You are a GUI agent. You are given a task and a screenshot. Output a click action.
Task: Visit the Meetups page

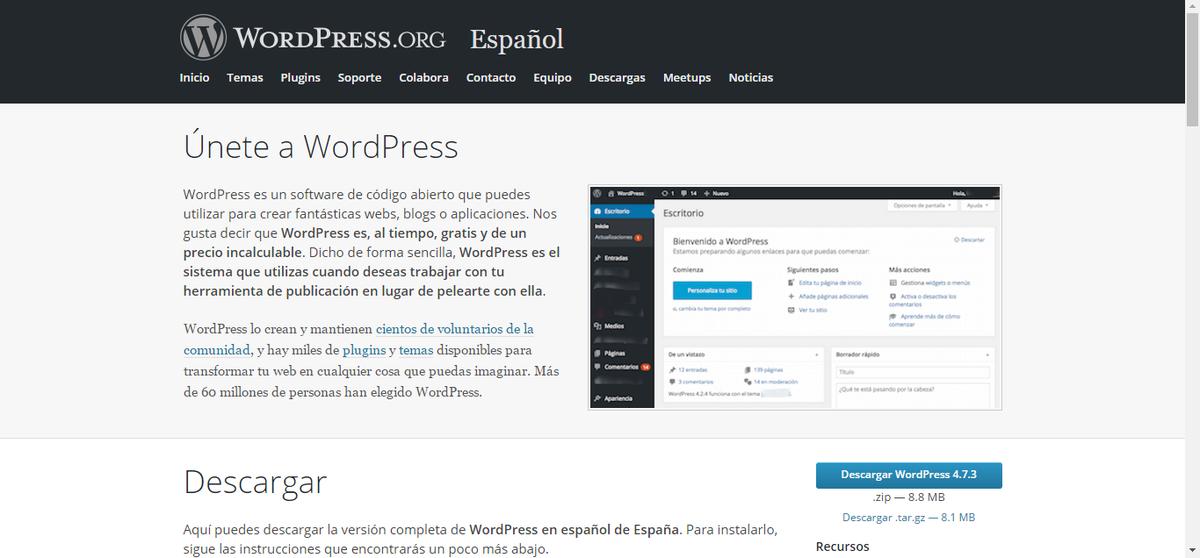coord(687,78)
